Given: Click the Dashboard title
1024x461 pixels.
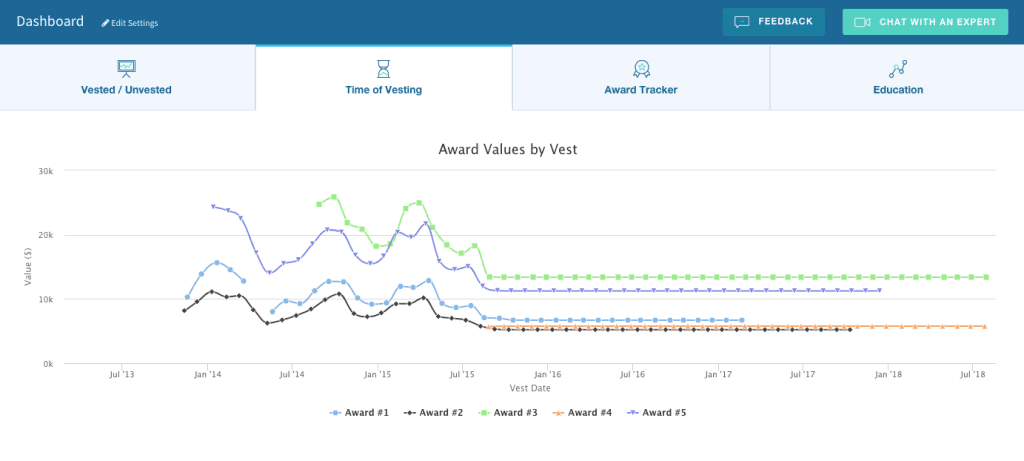Looking at the screenshot, I should [50, 21].
